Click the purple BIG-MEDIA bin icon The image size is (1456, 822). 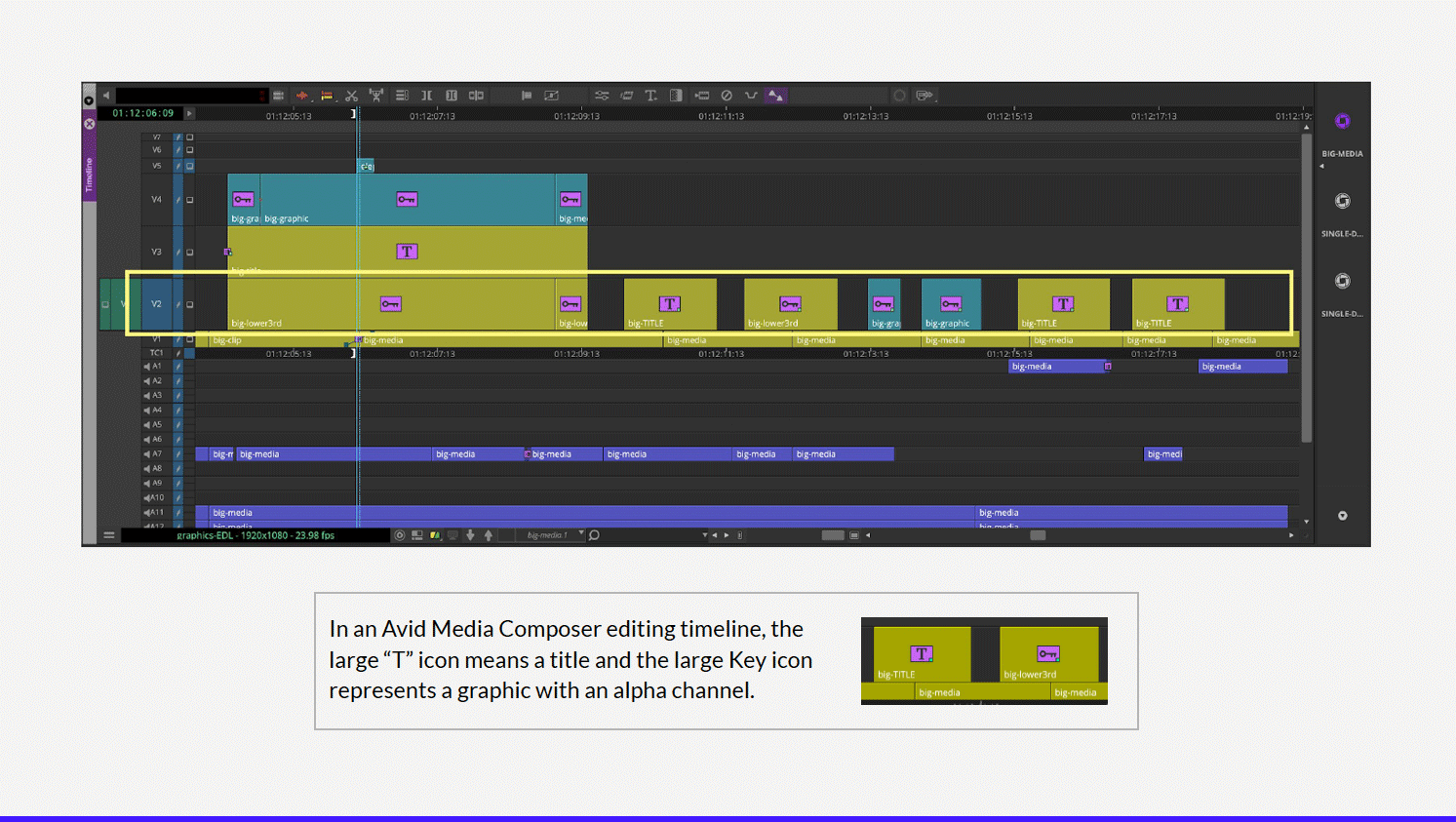click(x=1343, y=121)
